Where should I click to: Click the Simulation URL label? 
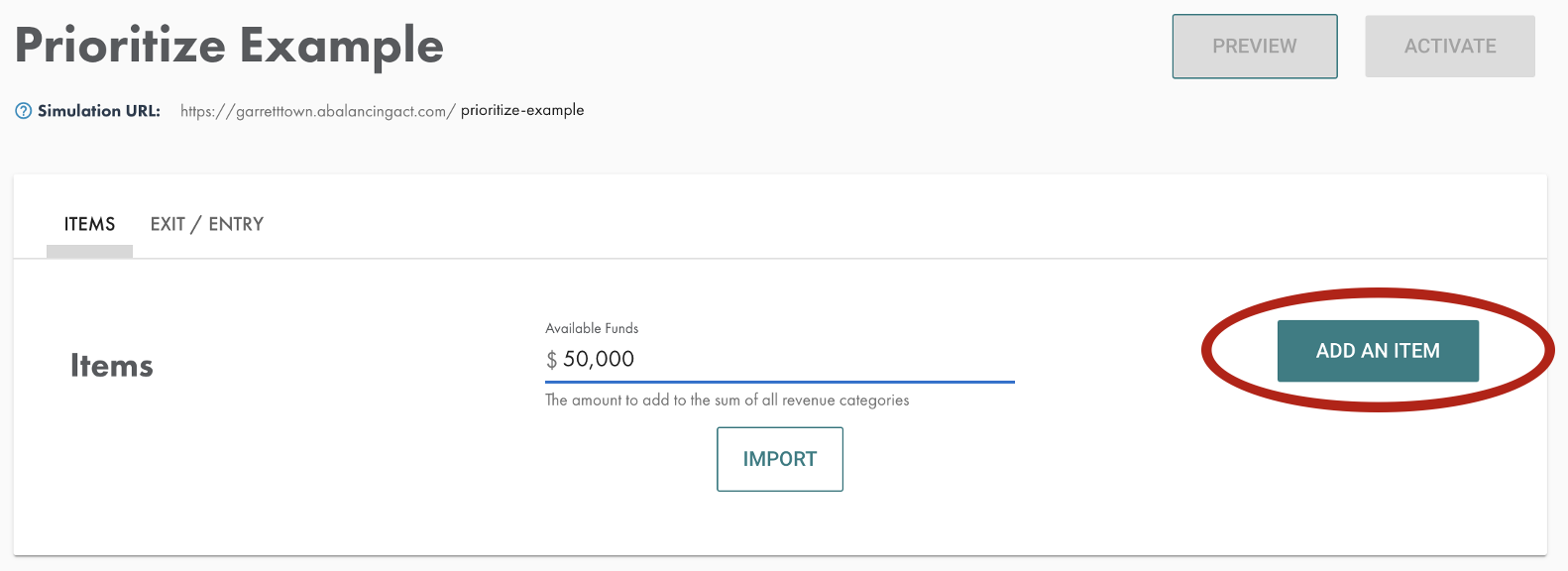(99, 111)
